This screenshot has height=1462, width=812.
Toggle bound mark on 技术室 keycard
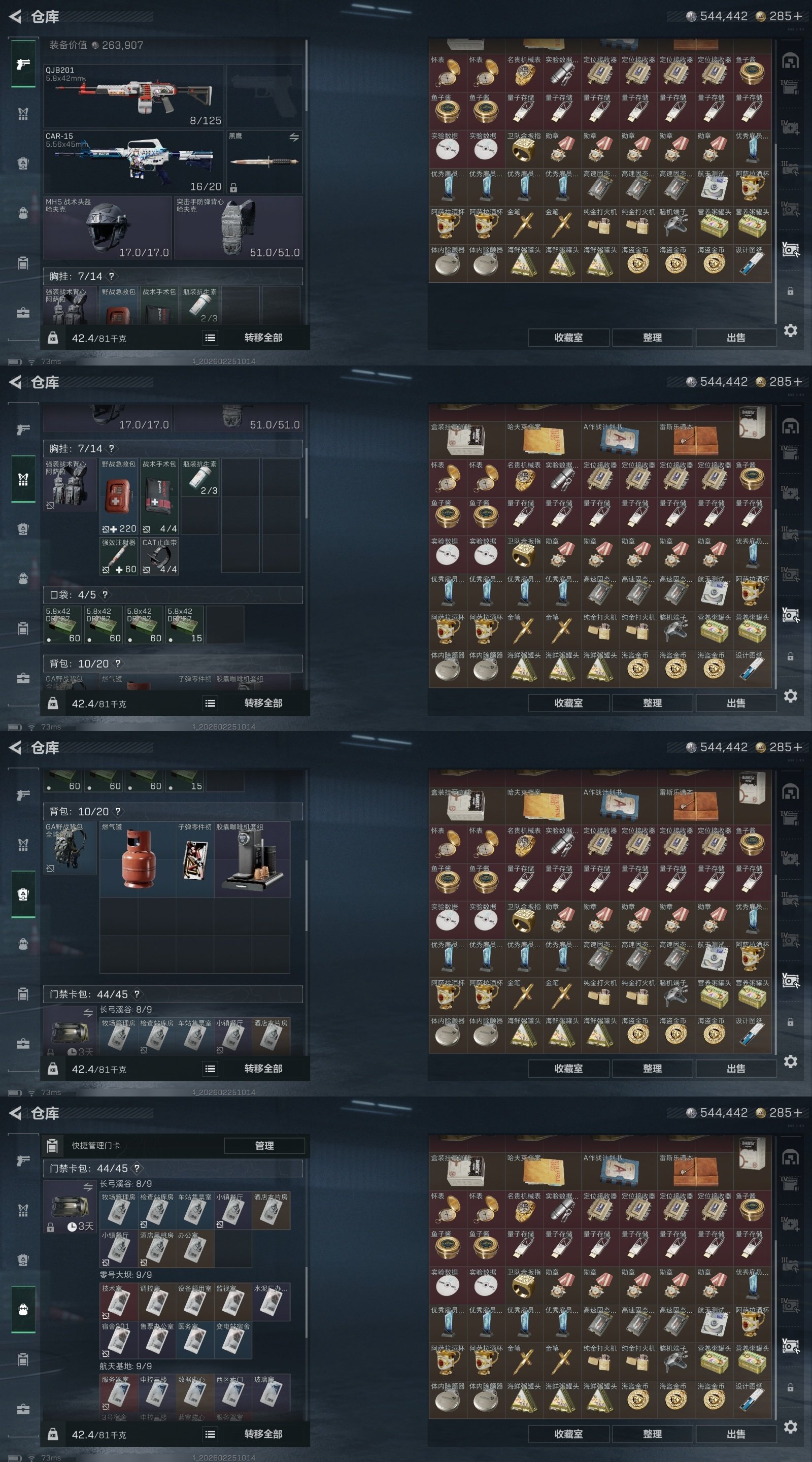pos(106,1315)
